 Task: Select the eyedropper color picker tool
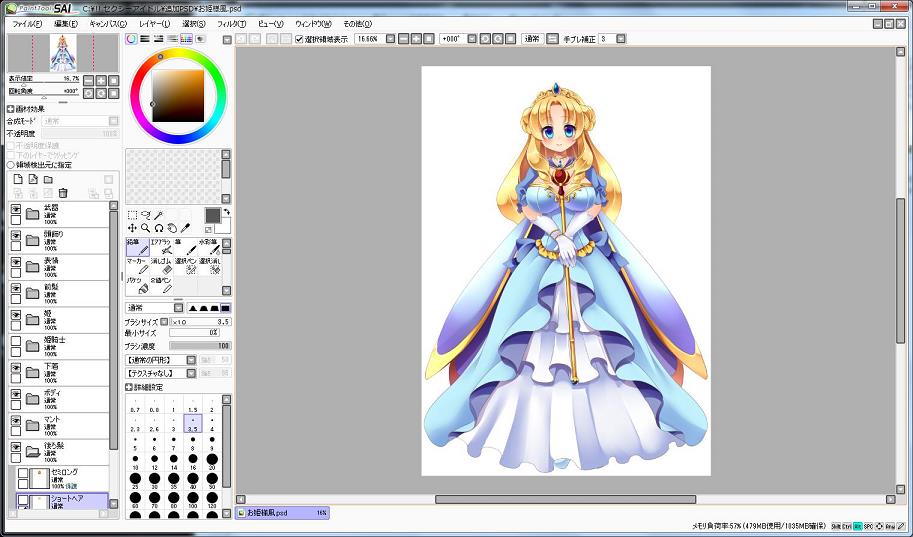[185, 228]
